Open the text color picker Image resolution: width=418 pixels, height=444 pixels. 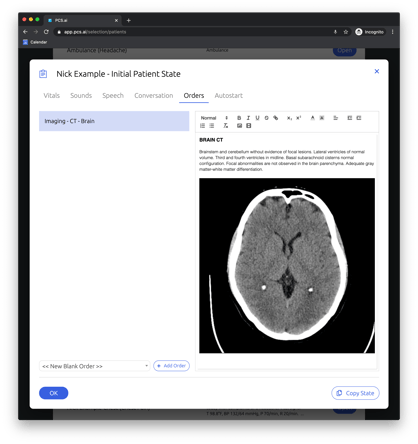312,118
